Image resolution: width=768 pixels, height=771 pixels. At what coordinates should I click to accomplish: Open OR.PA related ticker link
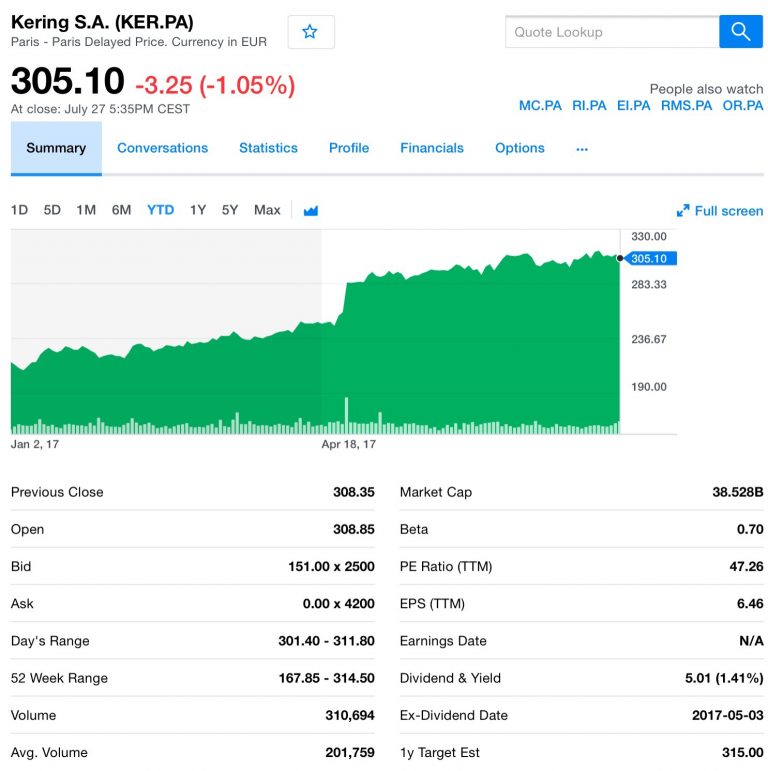point(742,106)
